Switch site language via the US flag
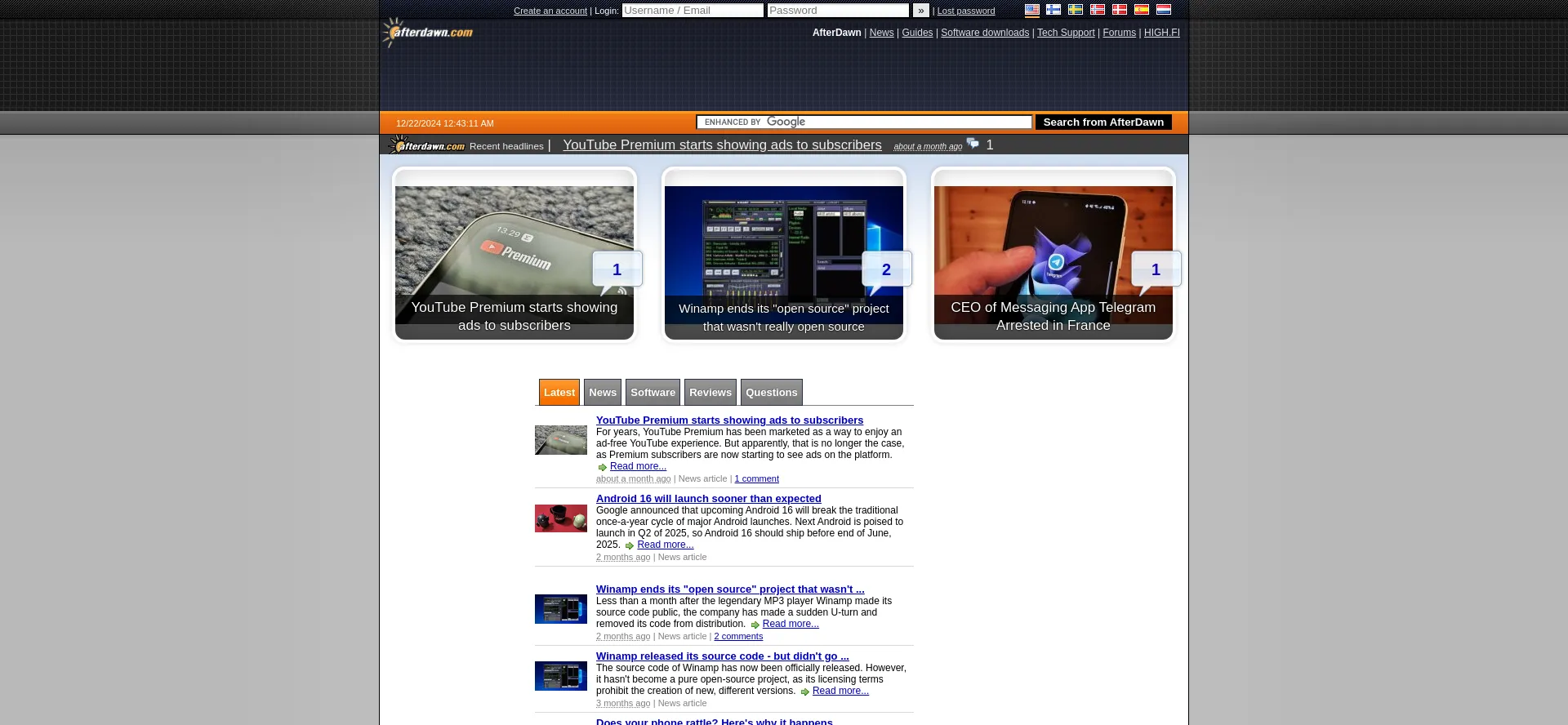 1031,10
